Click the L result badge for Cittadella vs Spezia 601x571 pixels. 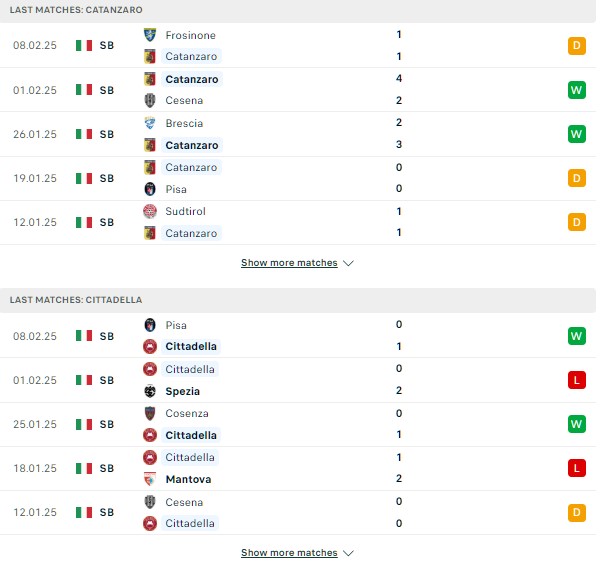tap(577, 380)
